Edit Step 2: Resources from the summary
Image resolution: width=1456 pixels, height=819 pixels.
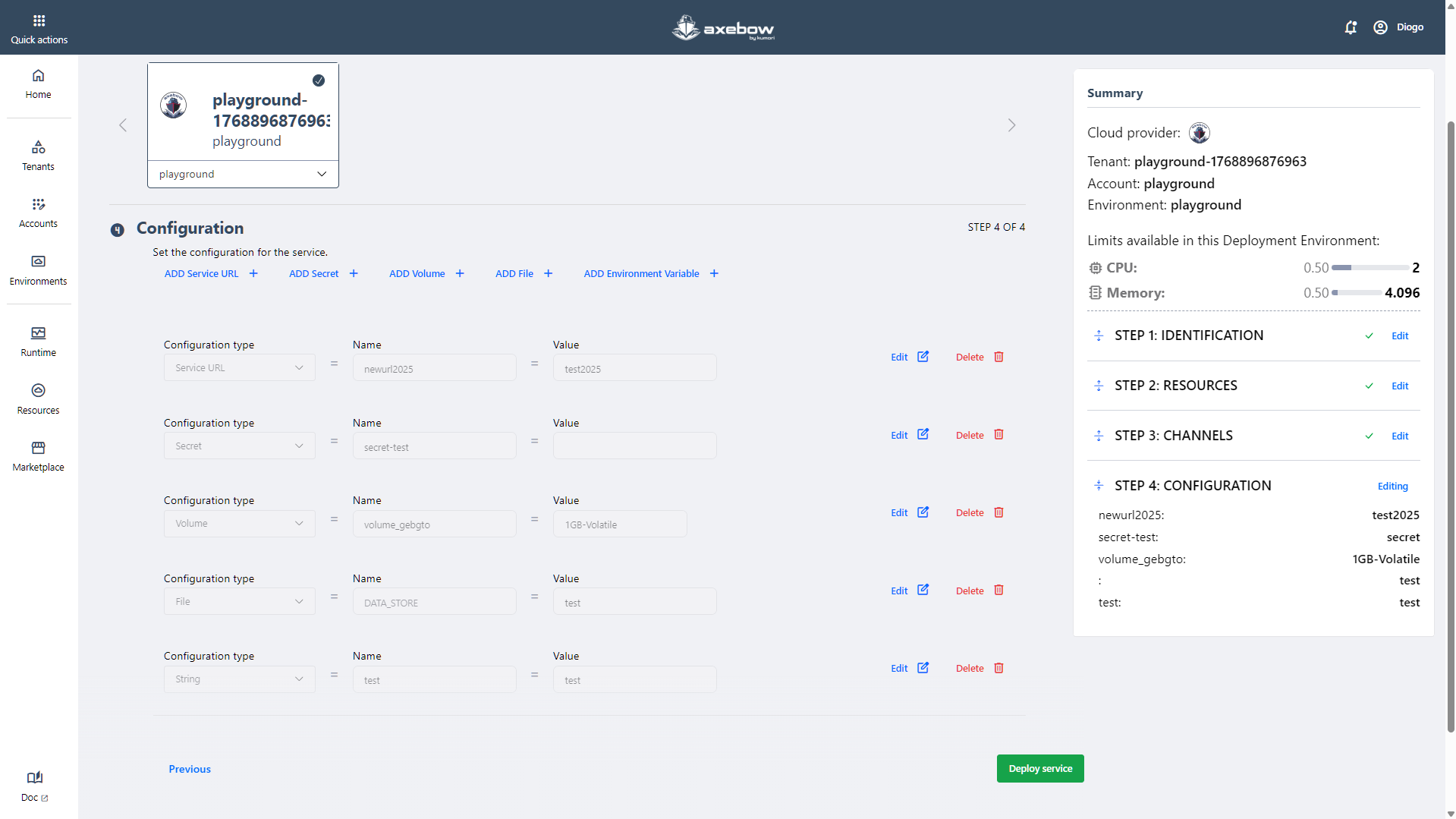[1399, 386]
